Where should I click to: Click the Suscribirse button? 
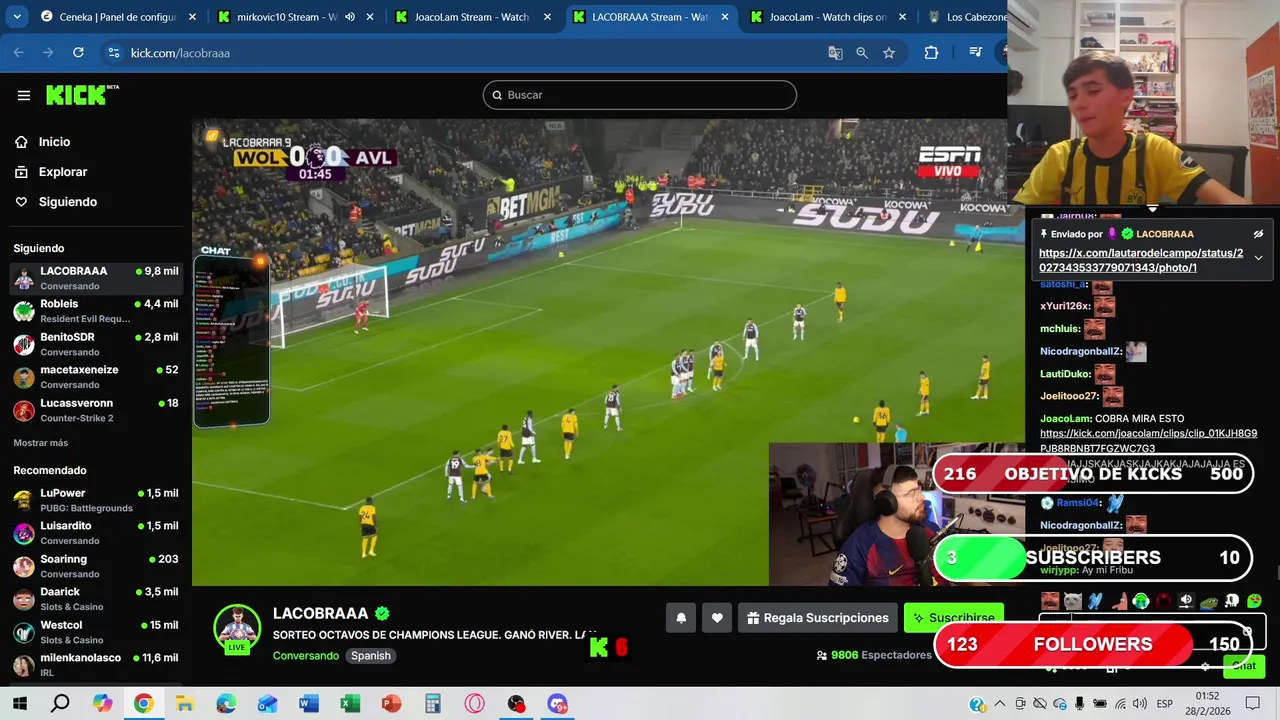953,618
